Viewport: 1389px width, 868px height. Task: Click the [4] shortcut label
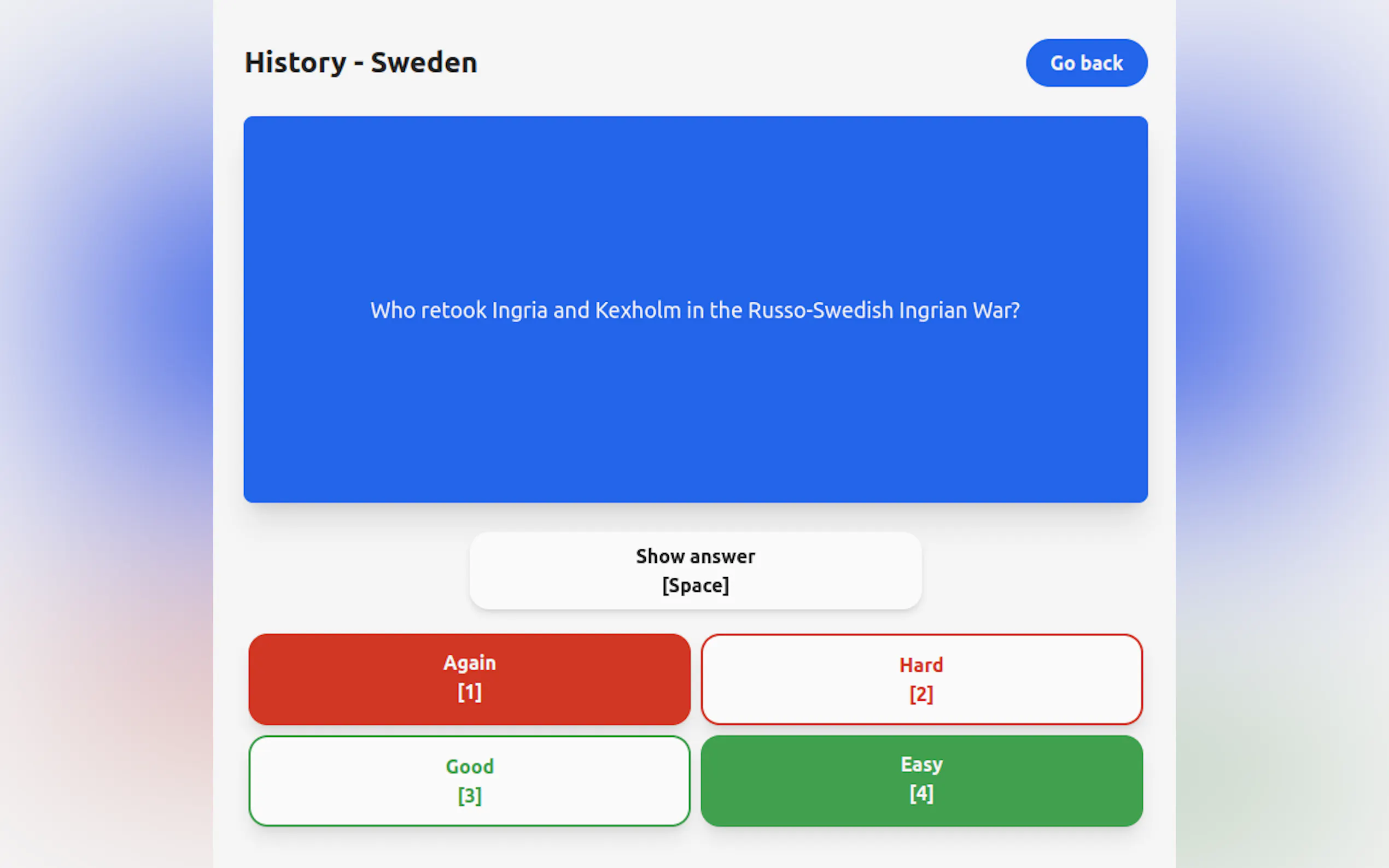tap(921, 794)
